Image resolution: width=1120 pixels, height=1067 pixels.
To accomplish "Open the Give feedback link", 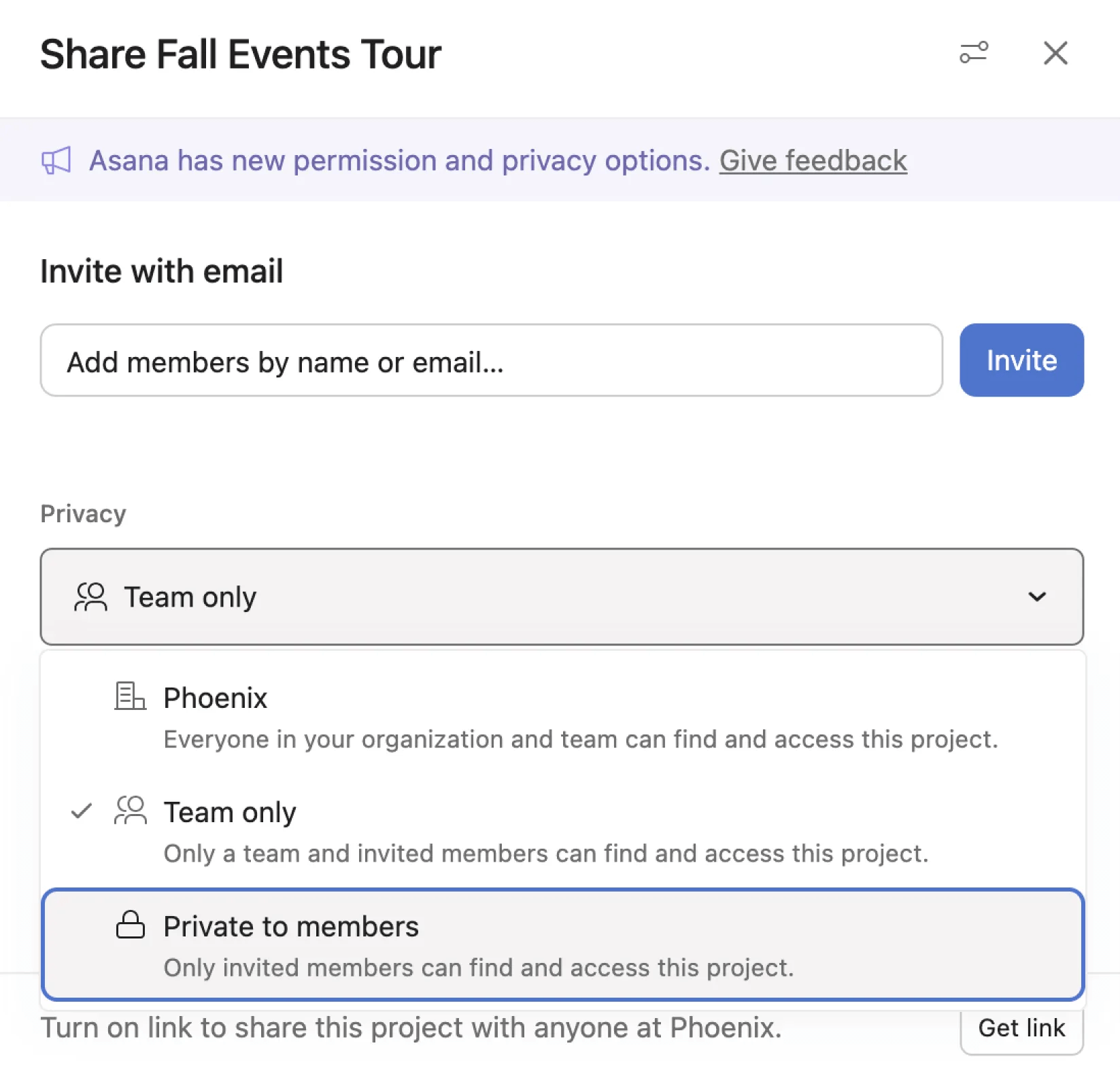I will [x=813, y=160].
